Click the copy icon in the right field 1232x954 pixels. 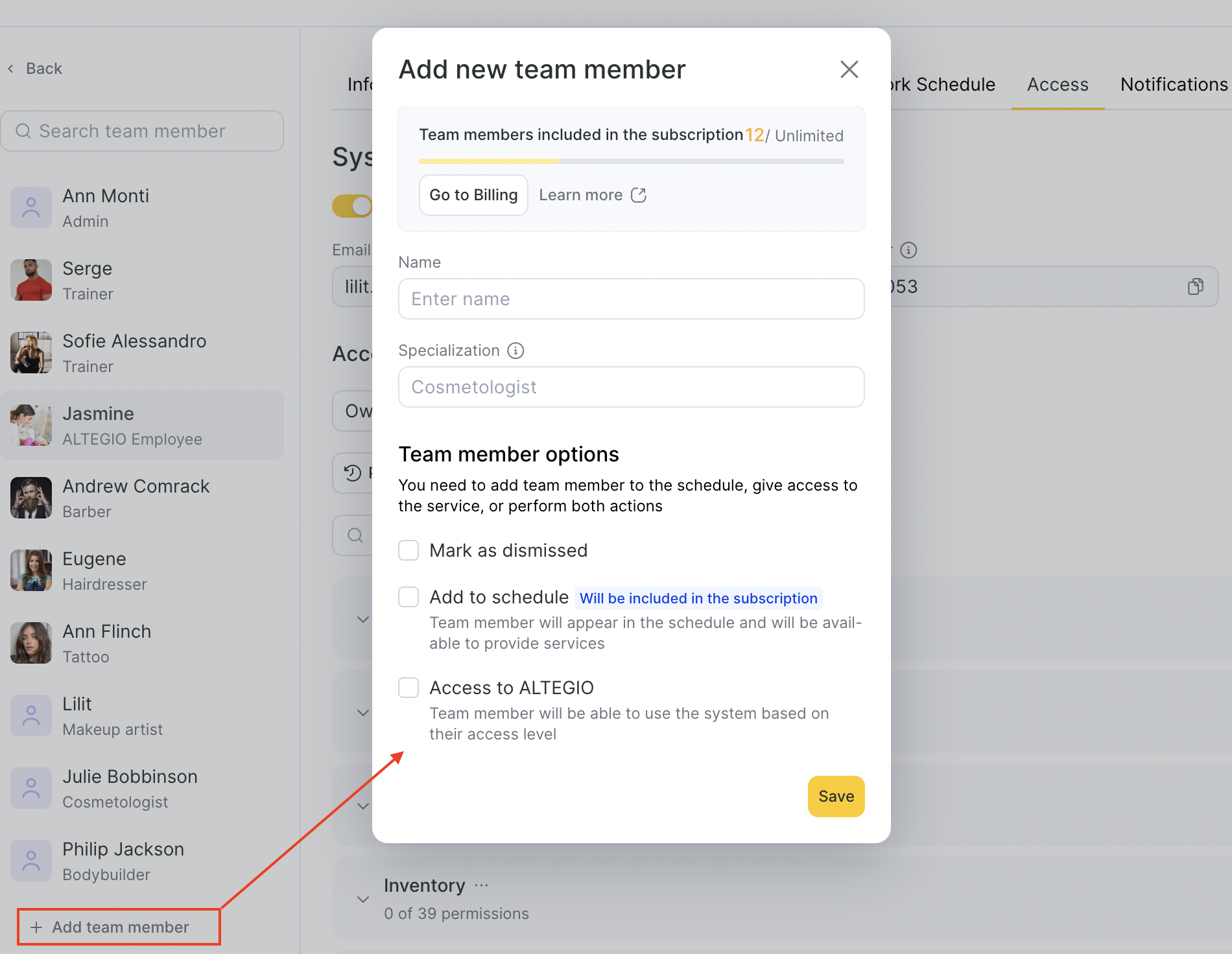[1195, 286]
